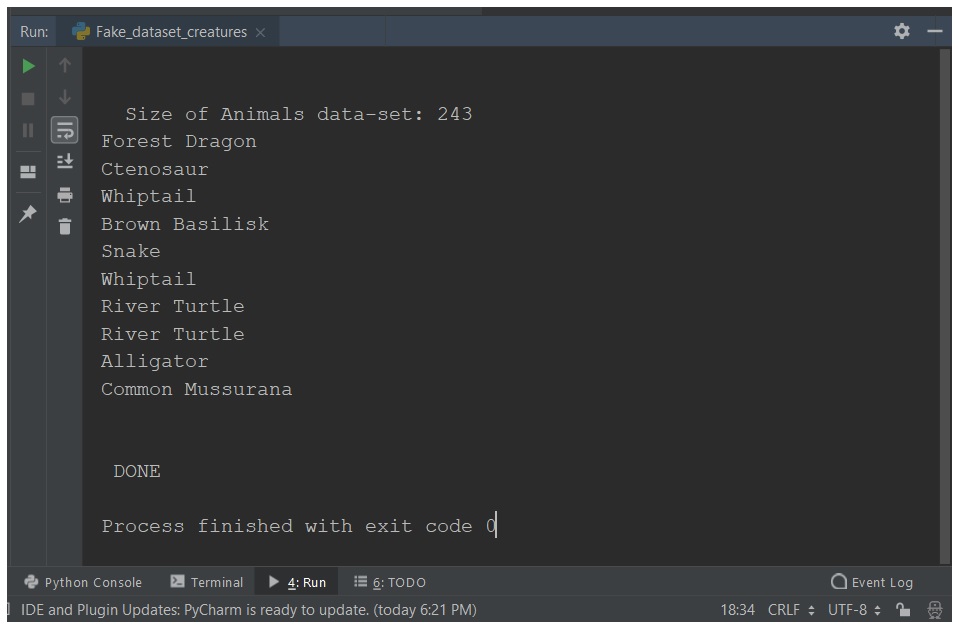This screenshot has height=627, width=959.
Task: Click the Stop process square icon
Action: click(x=28, y=98)
